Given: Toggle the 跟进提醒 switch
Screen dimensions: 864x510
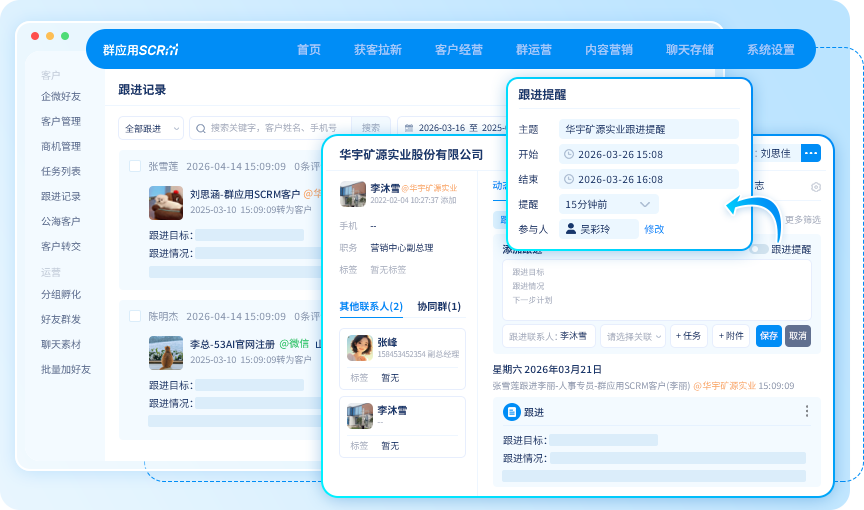Looking at the screenshot, I should pos(760,249).
